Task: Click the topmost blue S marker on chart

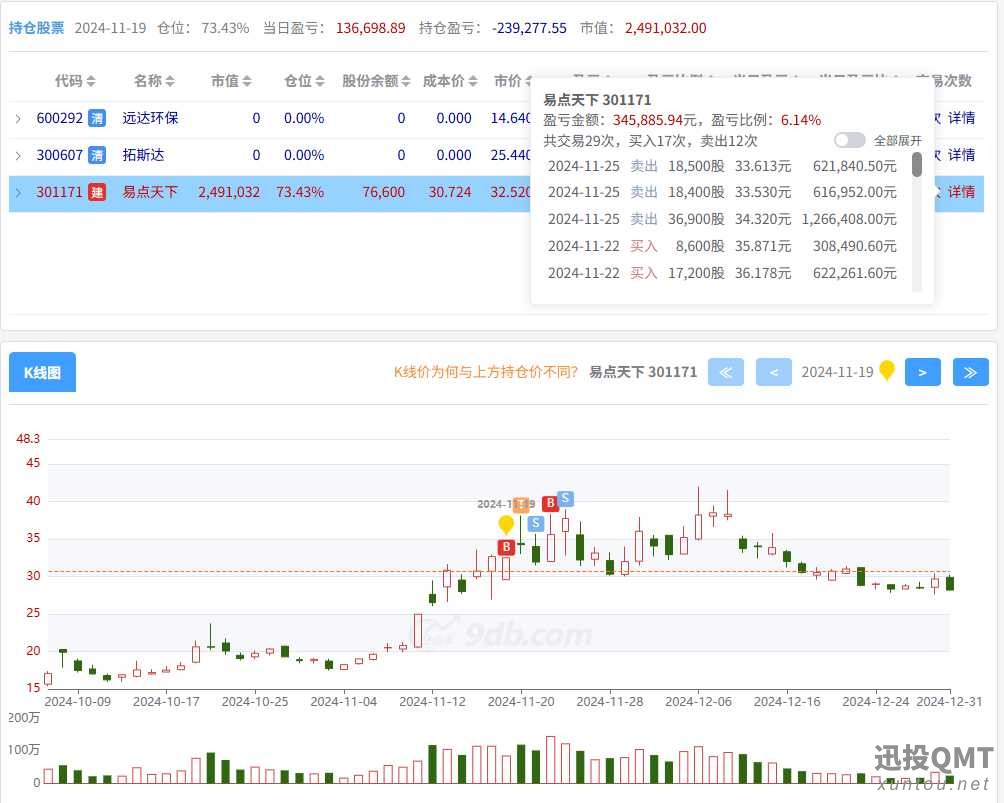Action: pos(565,498)
